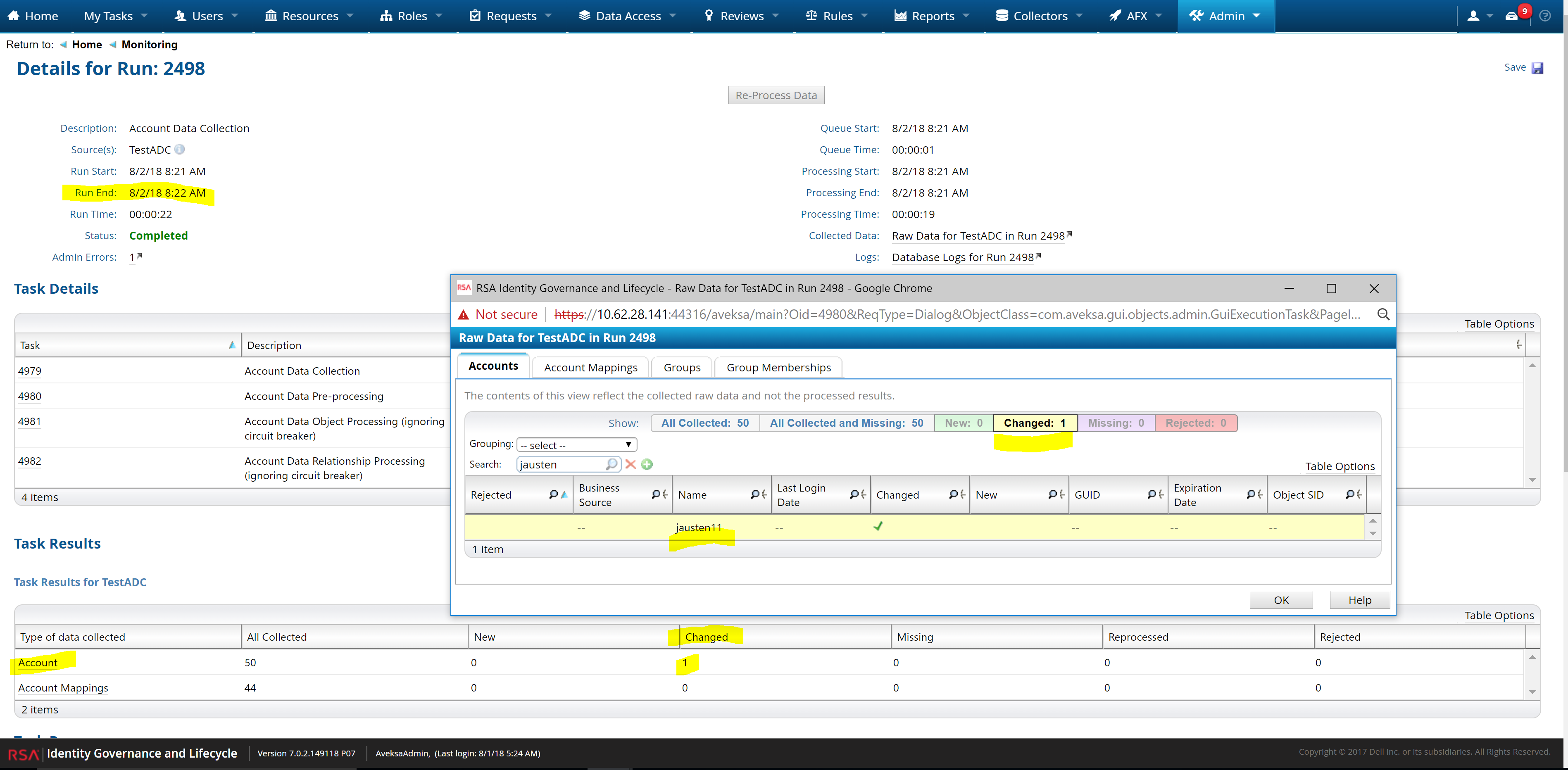Click Save floppy disk icon

tap(1537, 68)
